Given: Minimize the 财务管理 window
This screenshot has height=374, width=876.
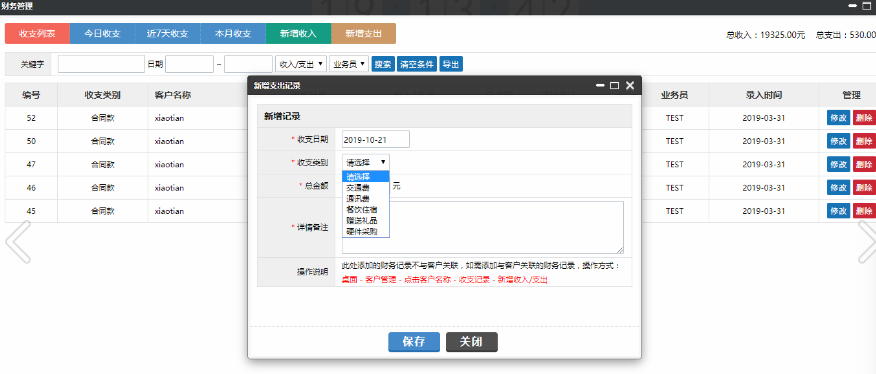Looking at the screenshot, I should pyautogui.click(x=853, y=6).
